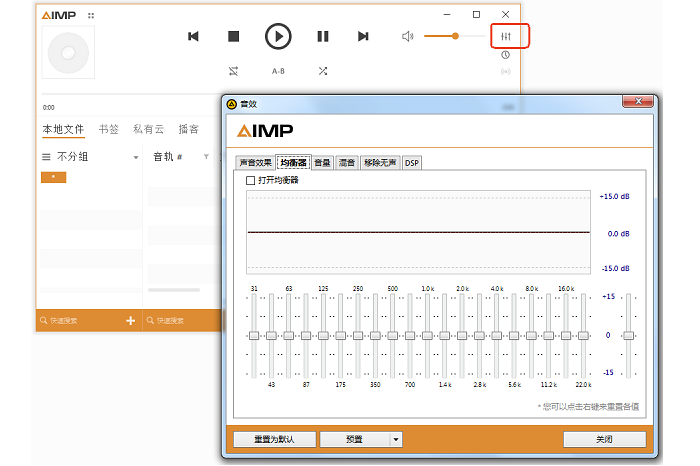Viewport: 700px width, 466px height.
Task: Toggle the repeat playback icon
Action: (233, 71)
